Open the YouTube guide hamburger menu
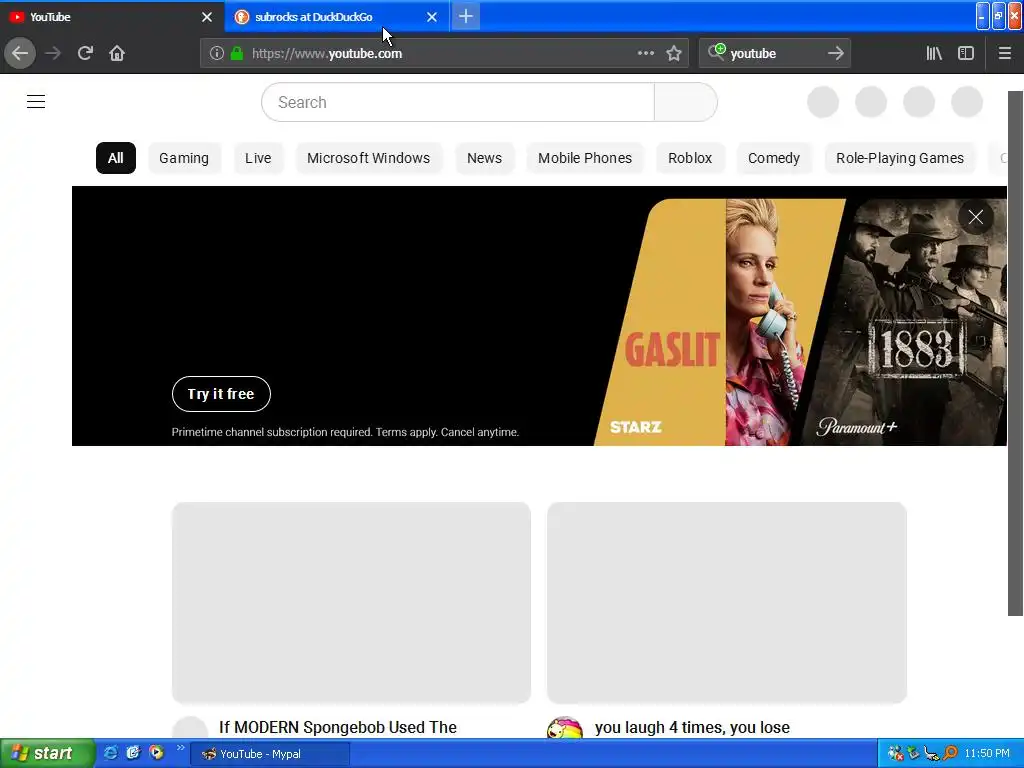Image resolution: width=1024 pixels, height=768 pixels. (x=36, y=102)
